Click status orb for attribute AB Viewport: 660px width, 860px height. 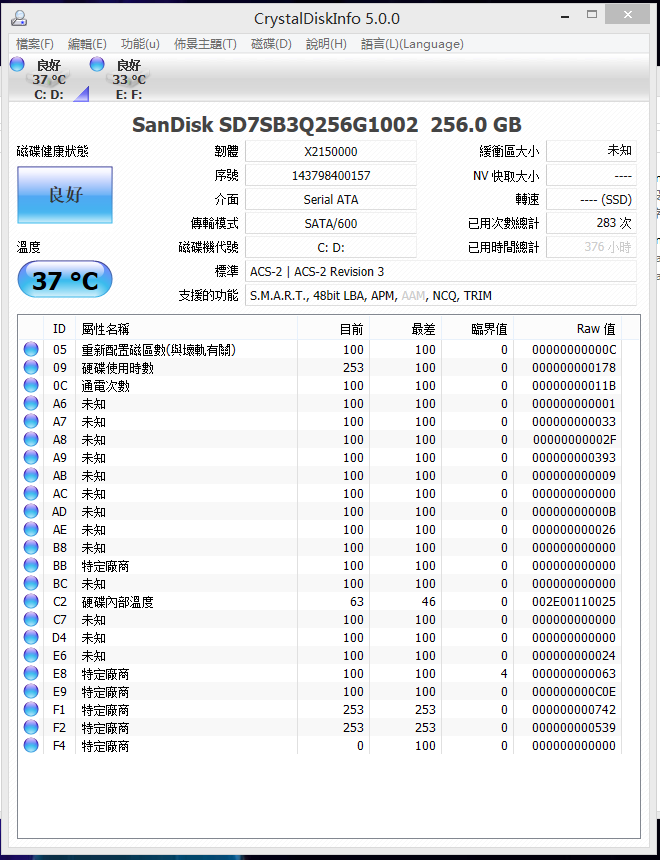[31, 476]
